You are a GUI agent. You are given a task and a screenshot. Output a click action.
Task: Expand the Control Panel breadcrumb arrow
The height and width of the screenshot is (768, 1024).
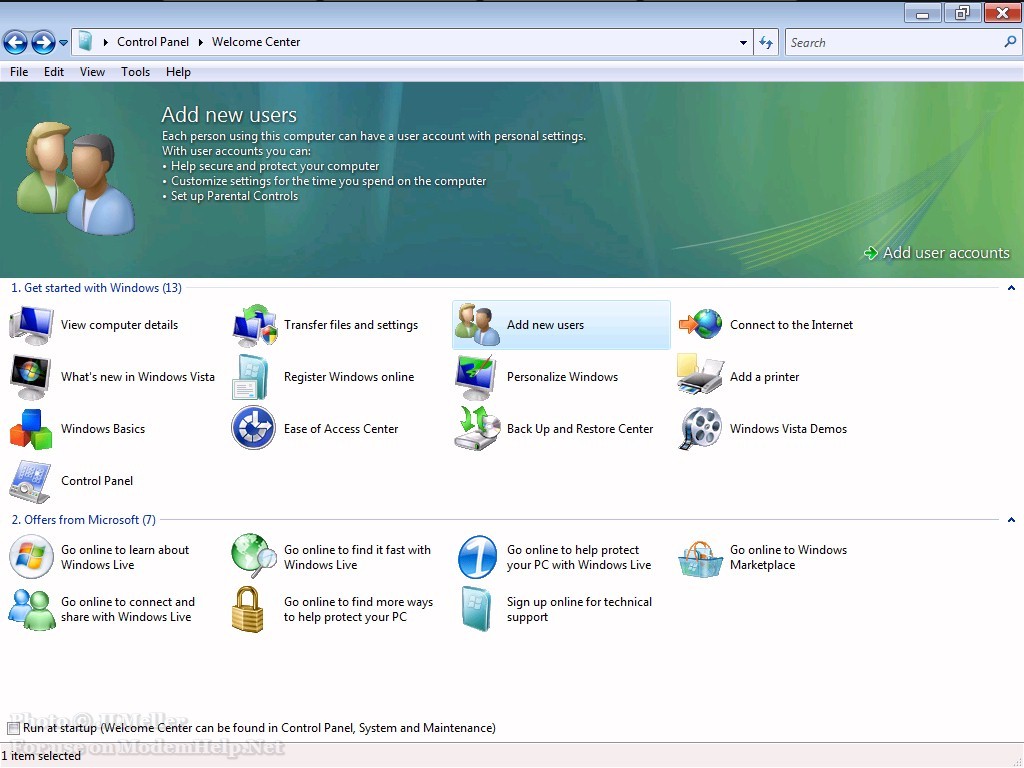pos(106,42)
